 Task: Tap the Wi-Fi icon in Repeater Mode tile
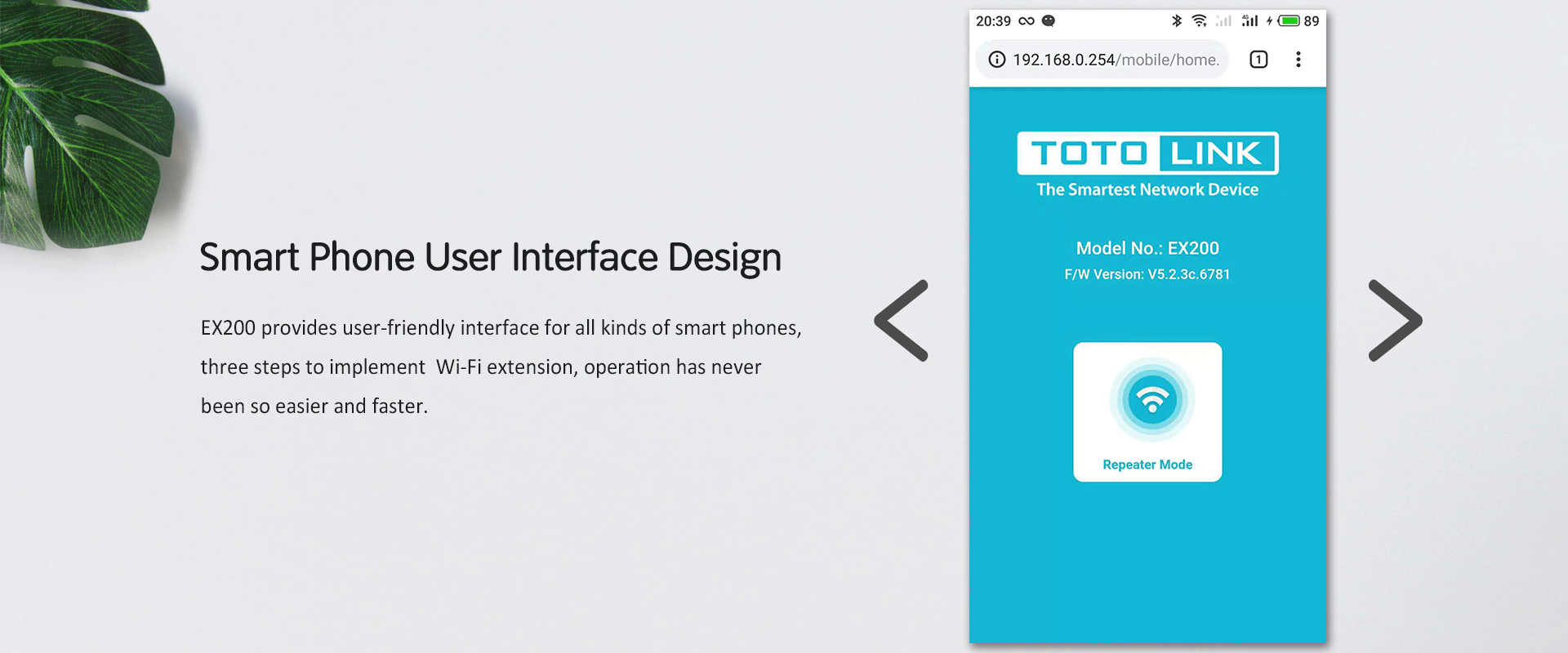1152,400
